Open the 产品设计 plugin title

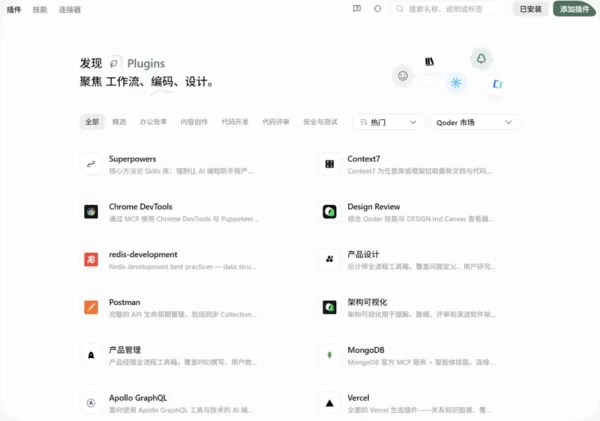coord(363,255)
